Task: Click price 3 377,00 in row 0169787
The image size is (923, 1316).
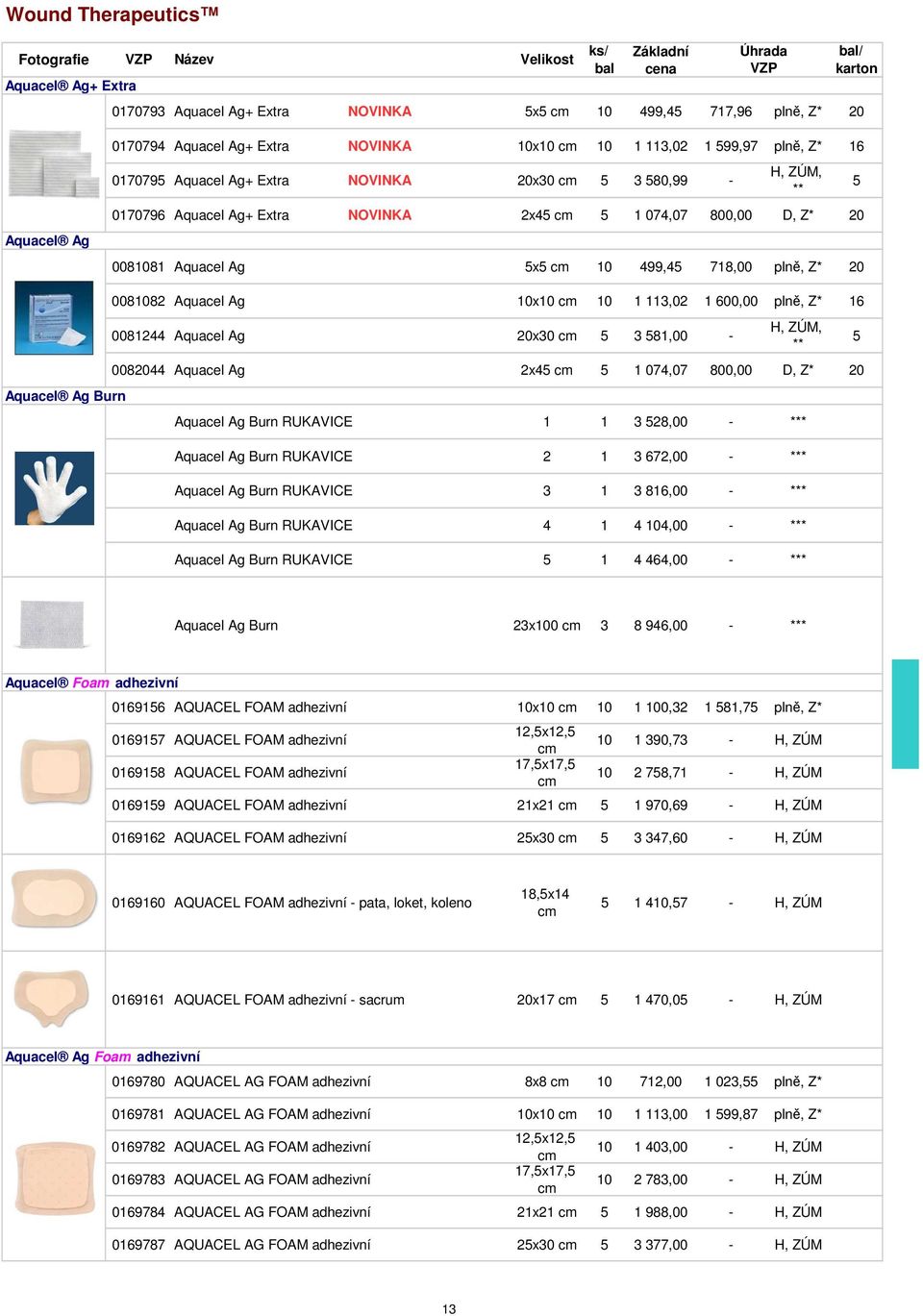Action: 661,1245
